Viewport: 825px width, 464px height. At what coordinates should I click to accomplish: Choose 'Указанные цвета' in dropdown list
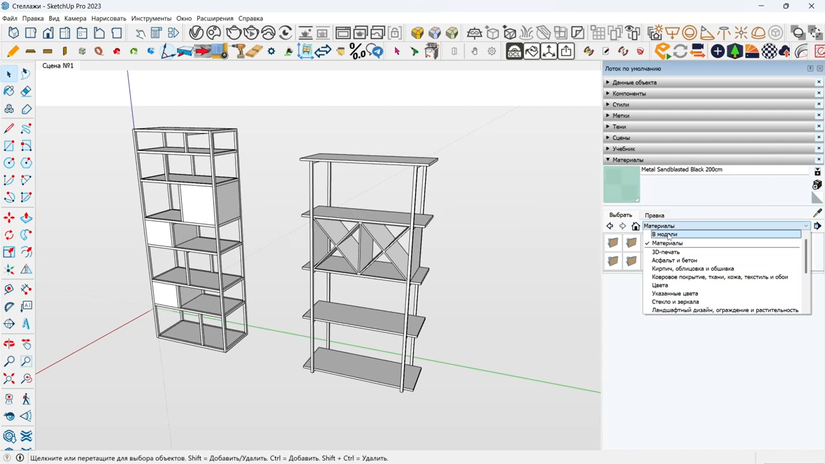675,294
